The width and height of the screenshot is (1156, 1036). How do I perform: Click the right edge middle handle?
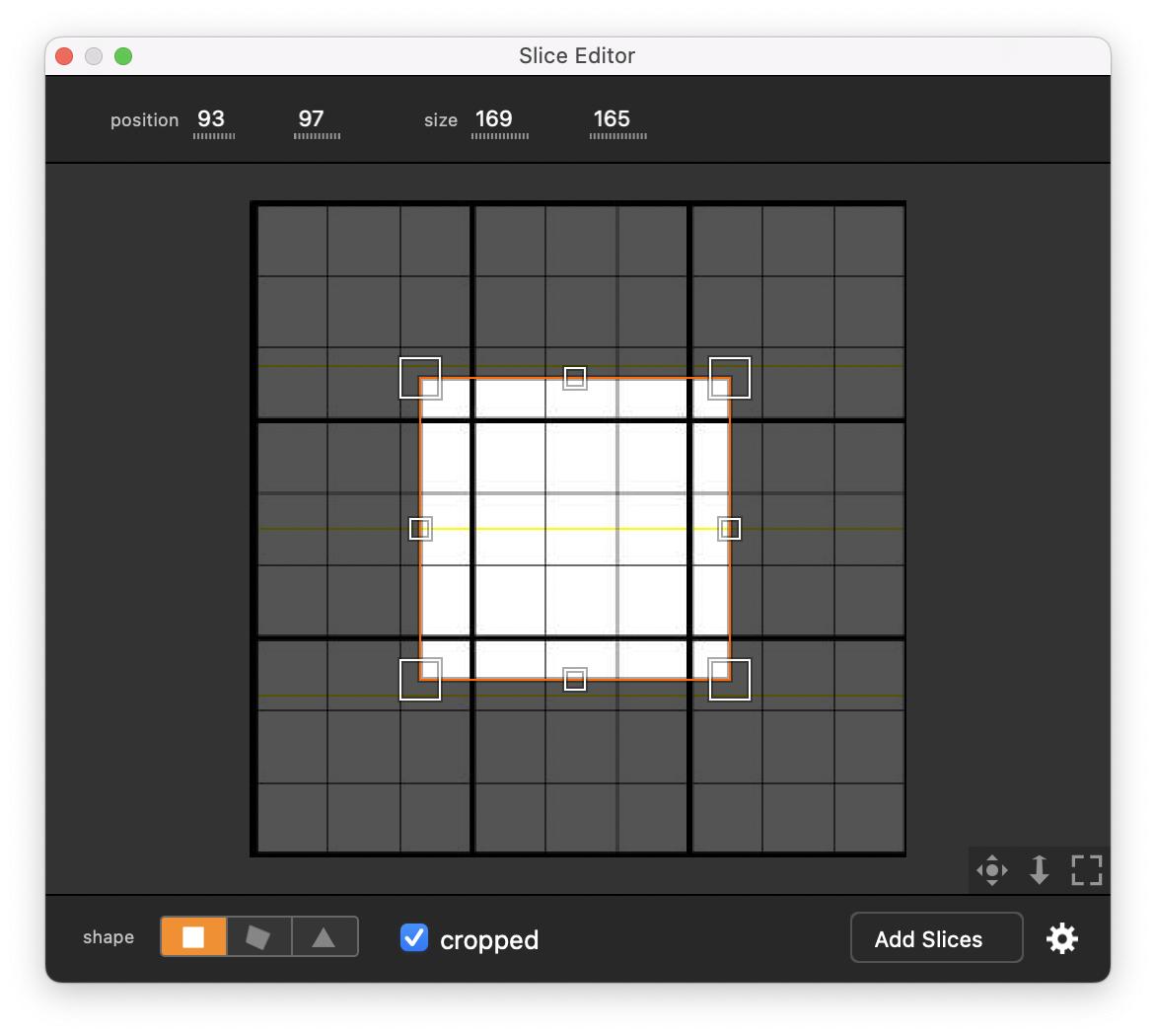pos(730,529)
